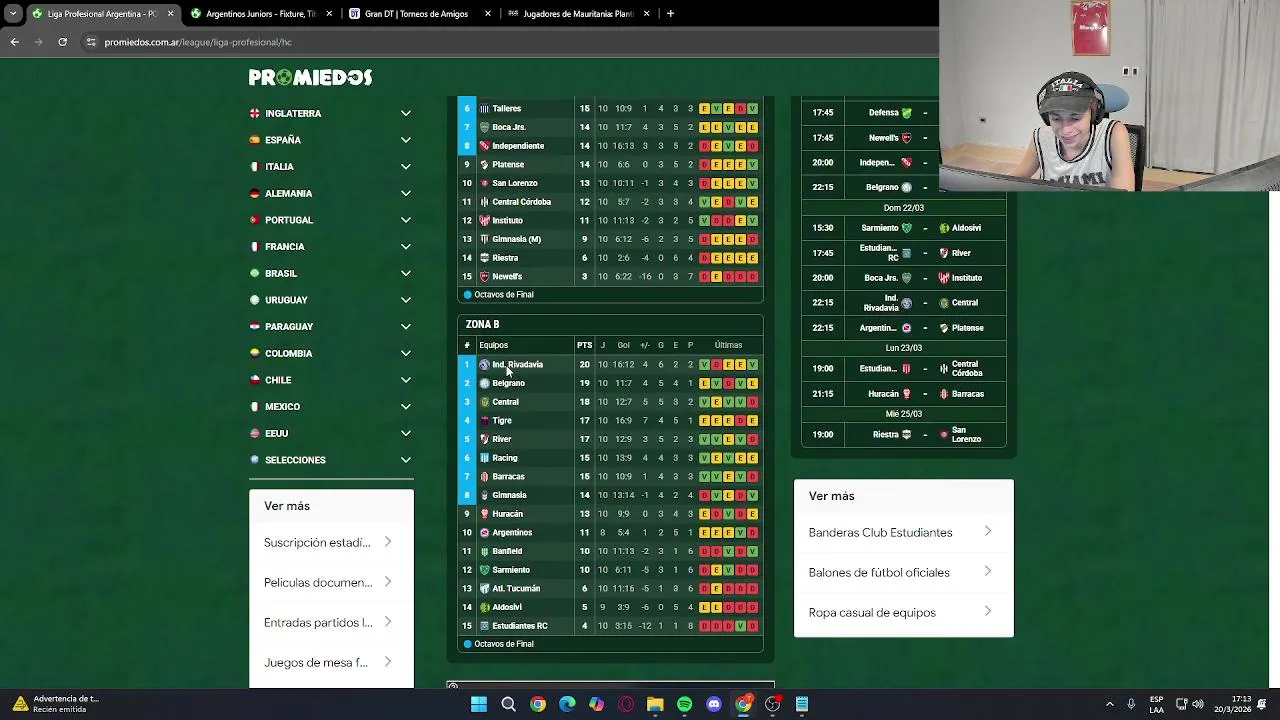Switch to Jugadores de Mauritania tab
This screenshot has width=1280, height=720.
point(577,14)
